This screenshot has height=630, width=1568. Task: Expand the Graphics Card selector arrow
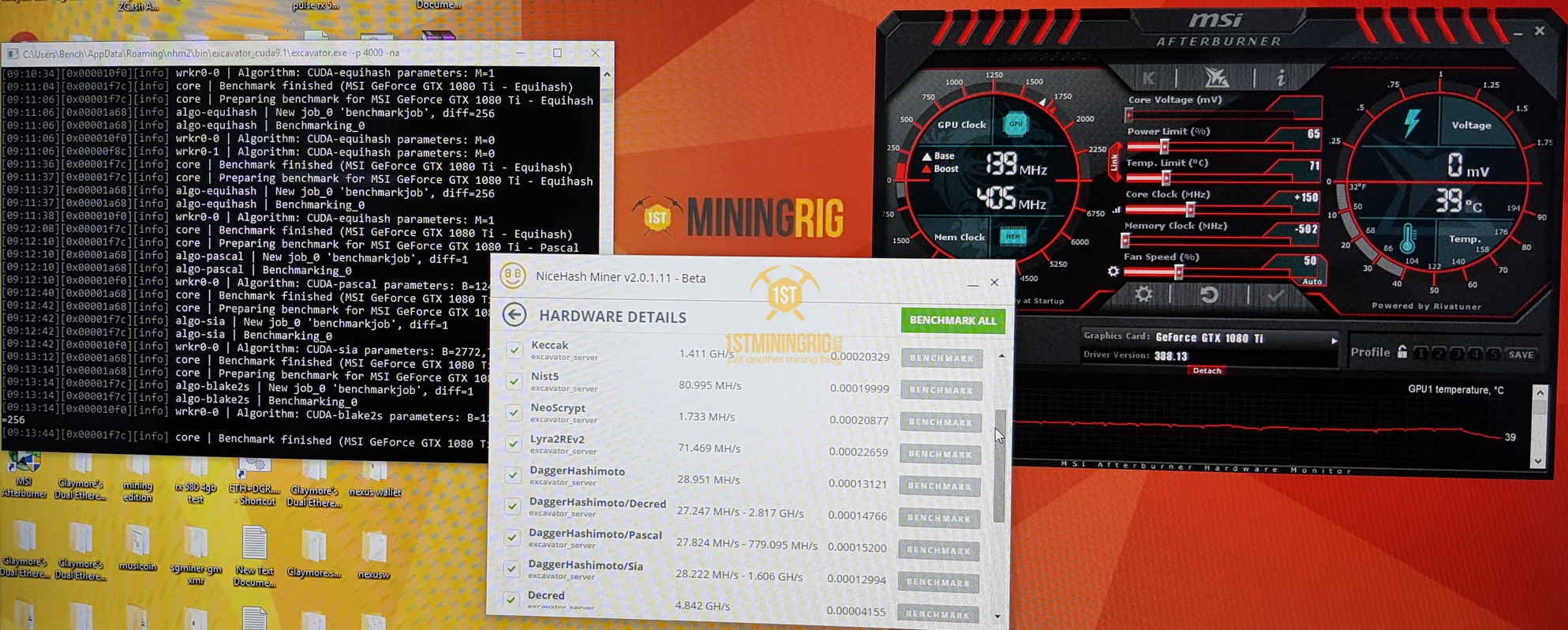click(1334, 340)
